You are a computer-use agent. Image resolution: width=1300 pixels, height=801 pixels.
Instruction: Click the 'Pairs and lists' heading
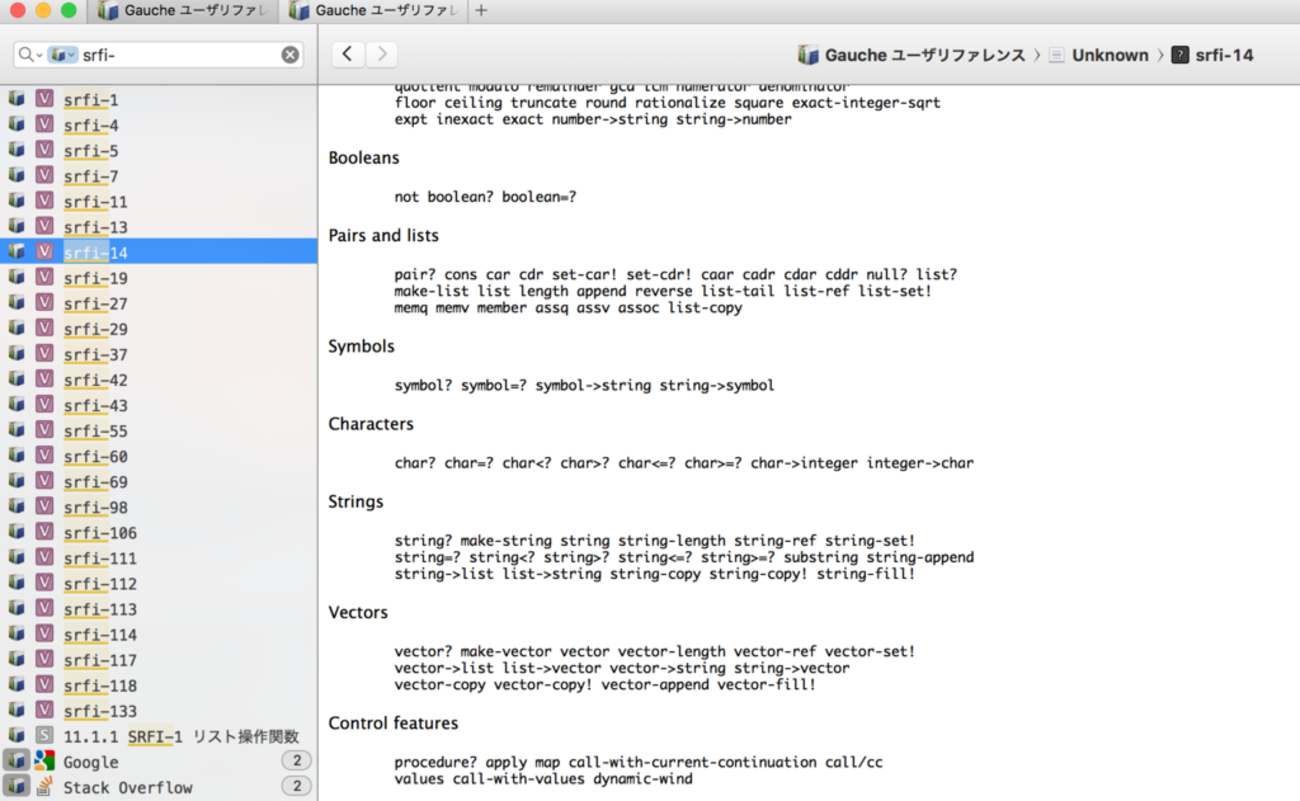point(384,236)
